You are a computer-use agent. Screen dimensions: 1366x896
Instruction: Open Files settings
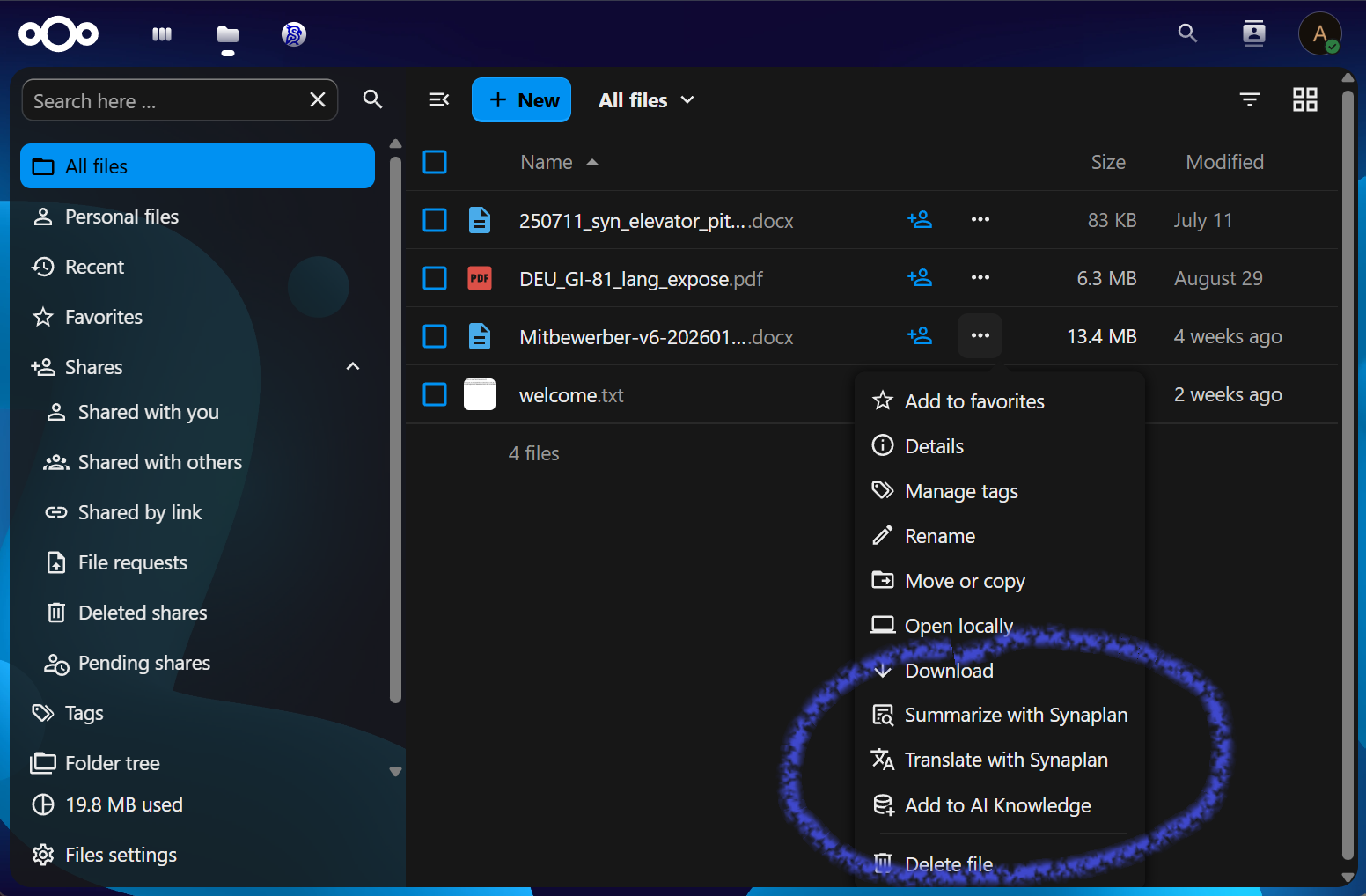pos(199,855)
